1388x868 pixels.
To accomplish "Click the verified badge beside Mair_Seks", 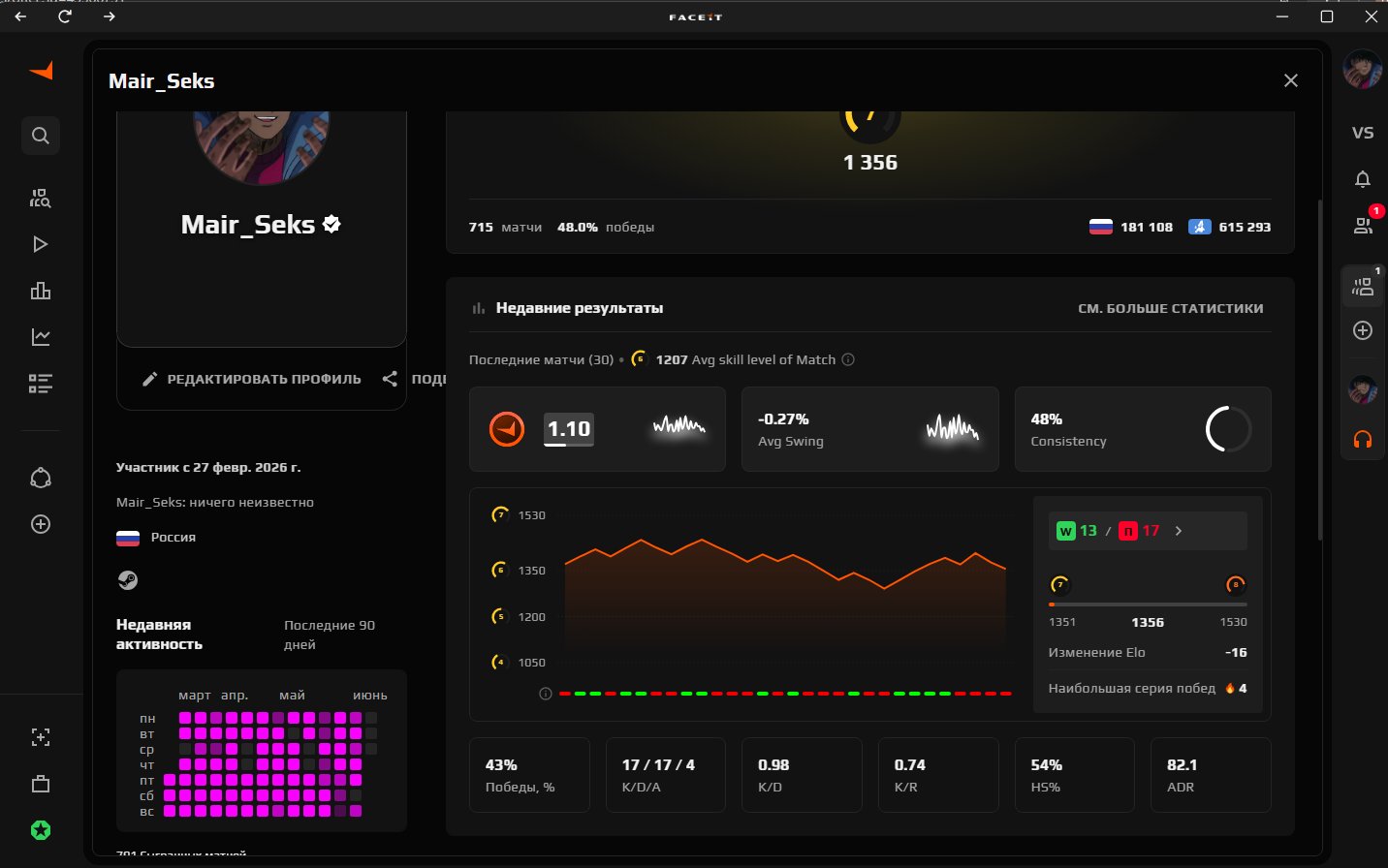I will (x=331, y=224).
